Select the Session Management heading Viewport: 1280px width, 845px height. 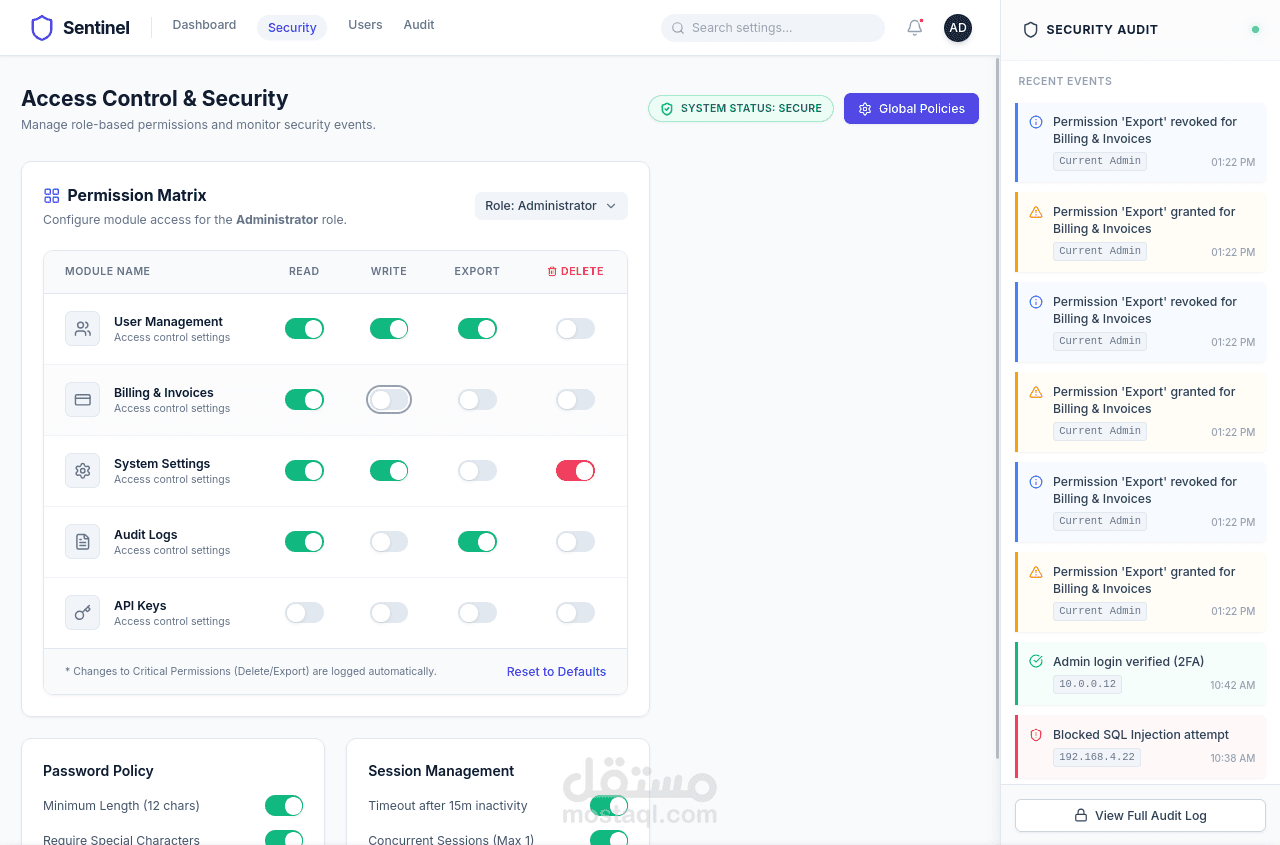441,771
